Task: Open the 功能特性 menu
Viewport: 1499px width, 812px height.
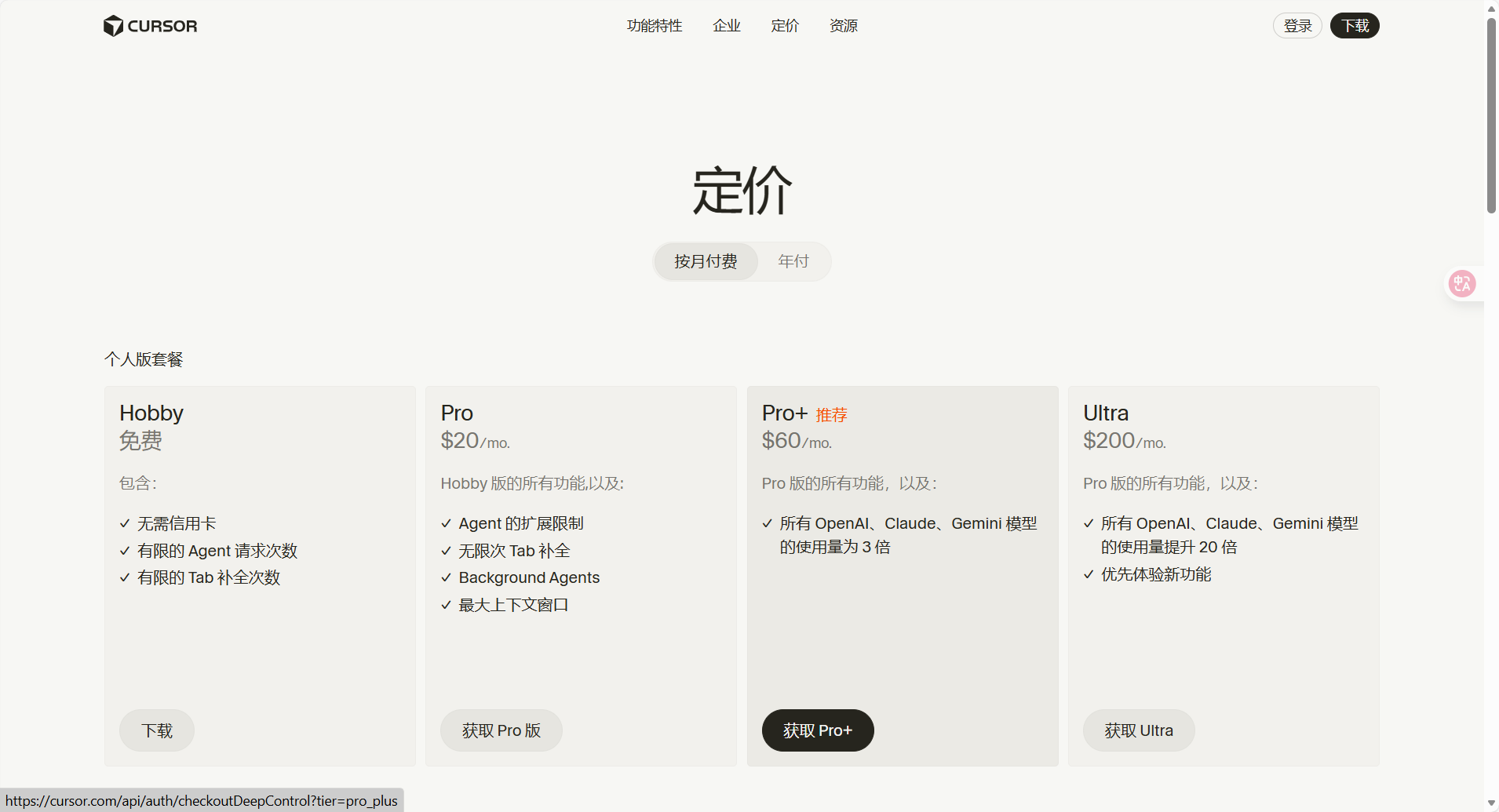Action: [x=655, y=26]
